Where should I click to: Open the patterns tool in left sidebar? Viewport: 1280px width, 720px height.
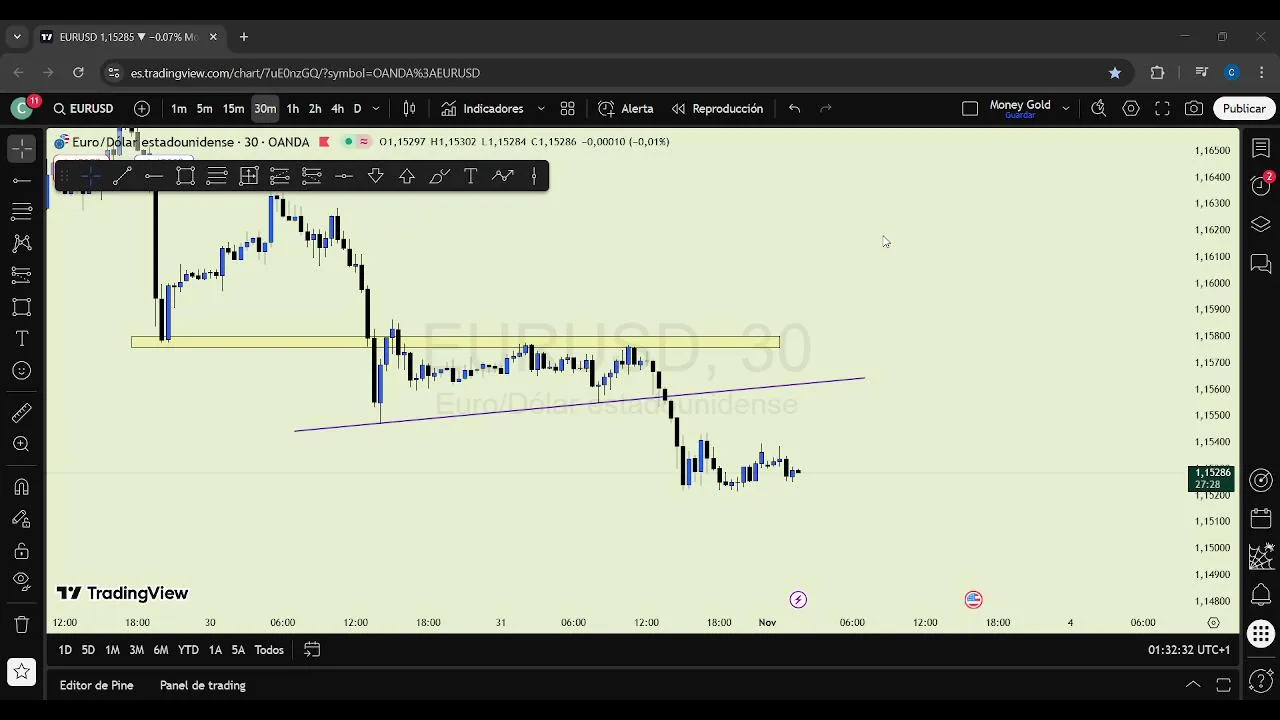21,243
